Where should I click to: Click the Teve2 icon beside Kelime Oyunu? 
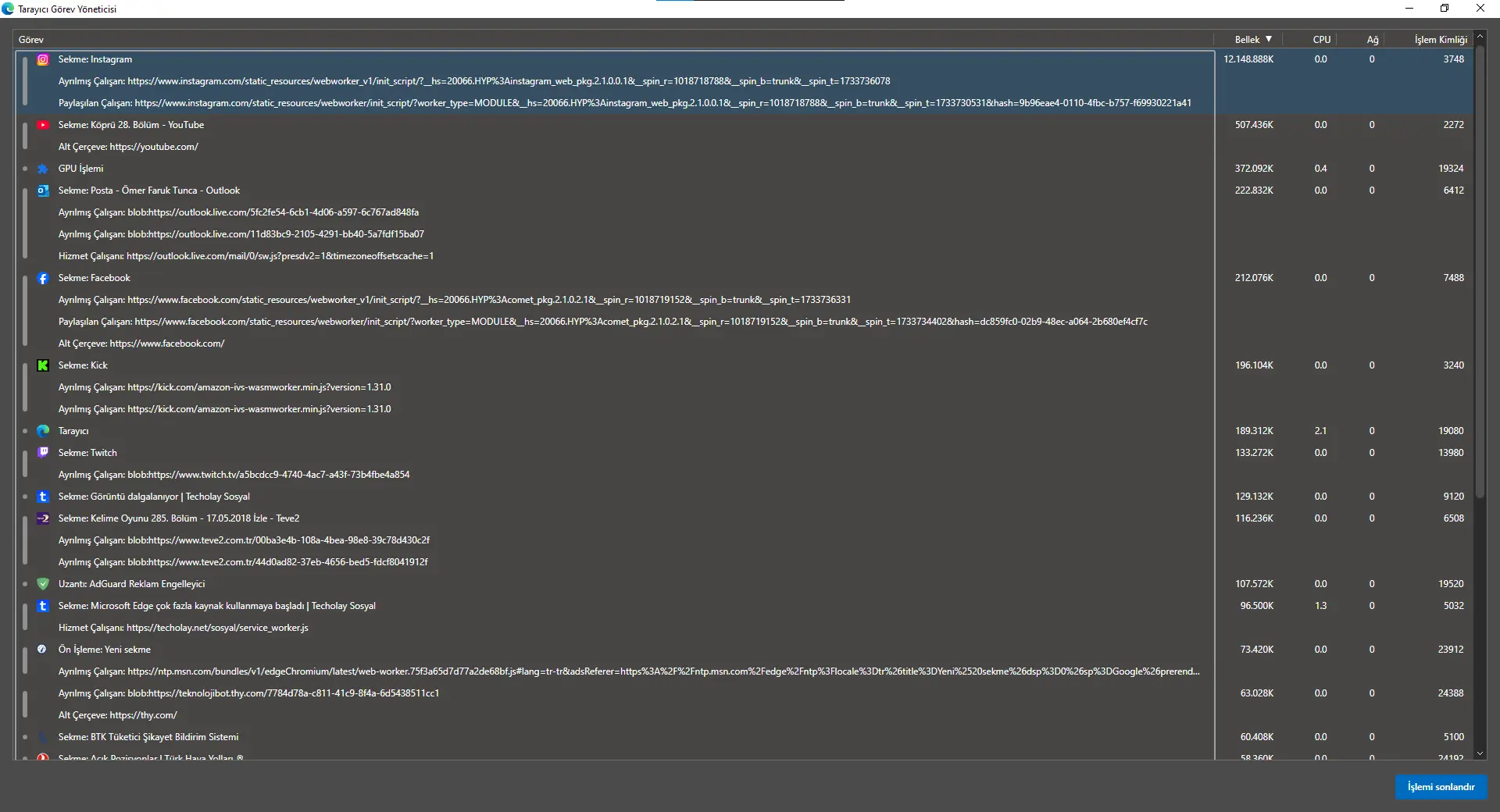43,518
